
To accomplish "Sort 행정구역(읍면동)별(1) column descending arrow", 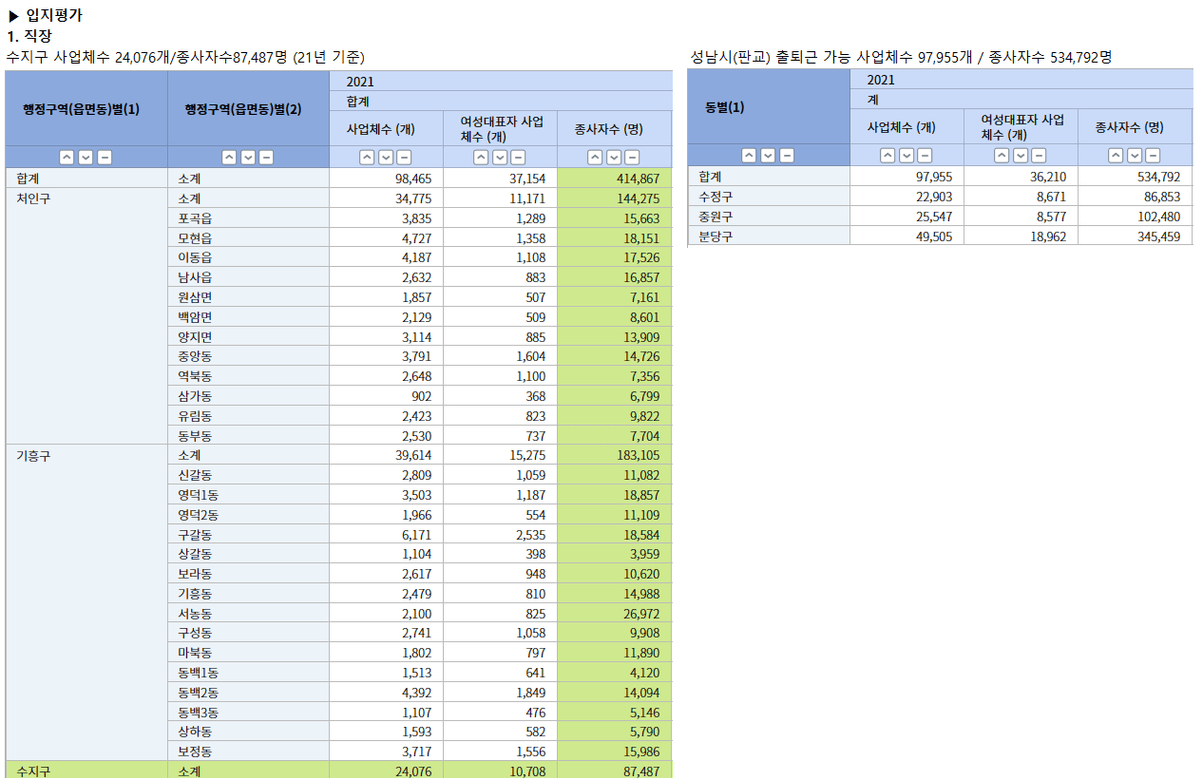I will click(85, 157).
